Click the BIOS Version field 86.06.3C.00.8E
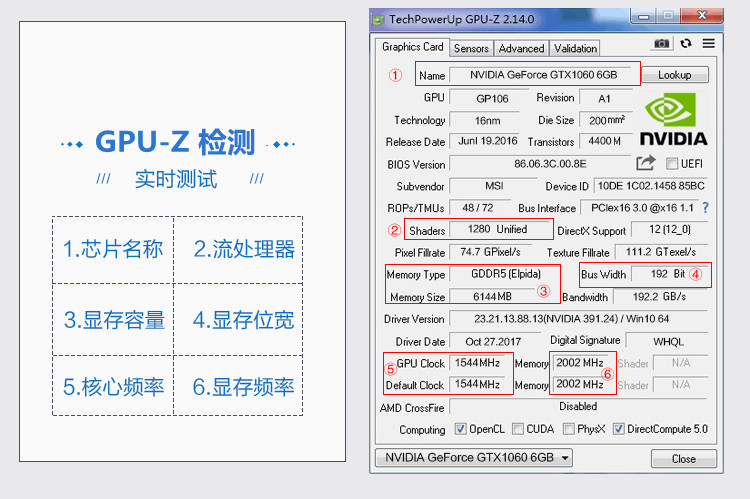Image resolution: width=750 pixels, height=499 pixels. click(541, 164)
